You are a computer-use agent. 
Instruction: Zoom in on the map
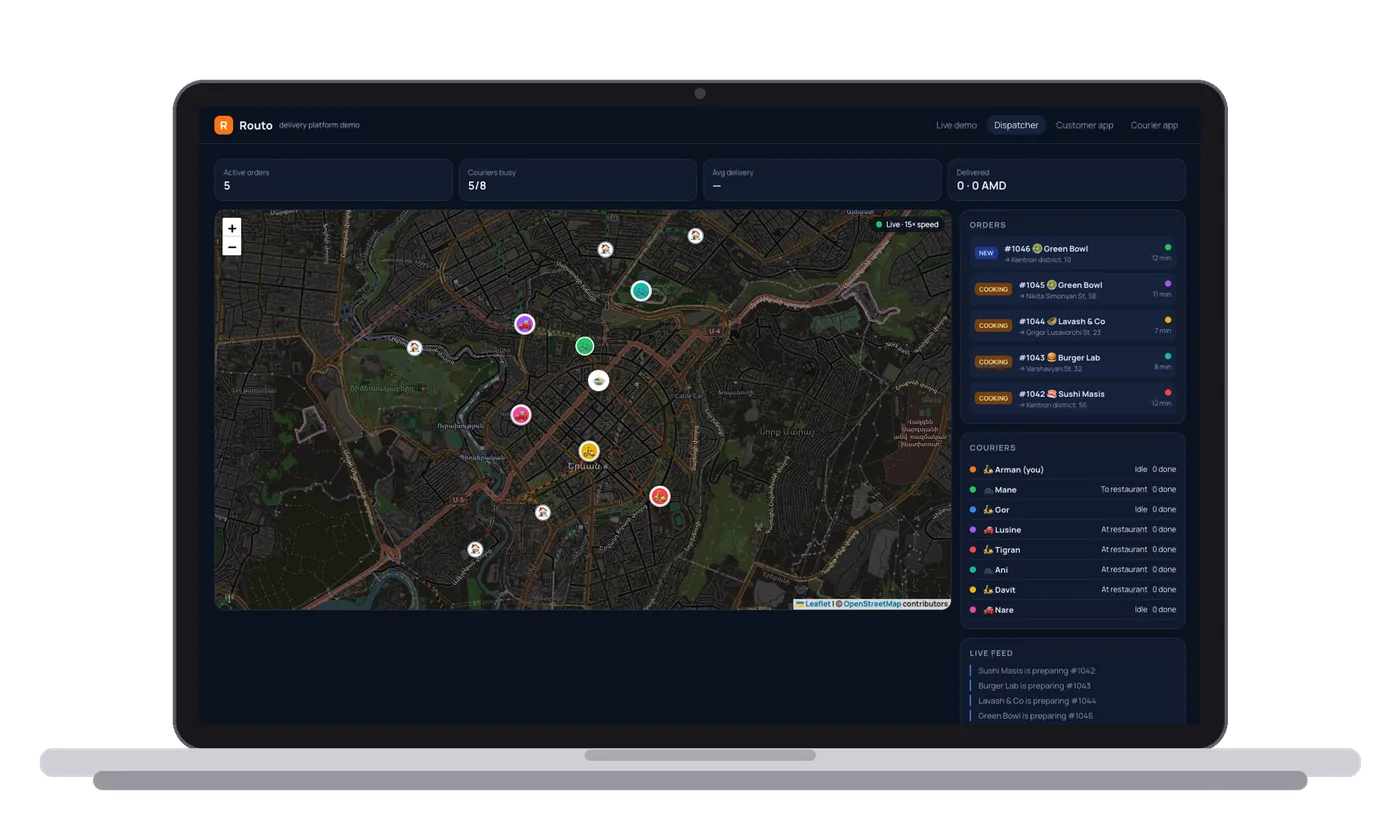(x=232, y=228)
